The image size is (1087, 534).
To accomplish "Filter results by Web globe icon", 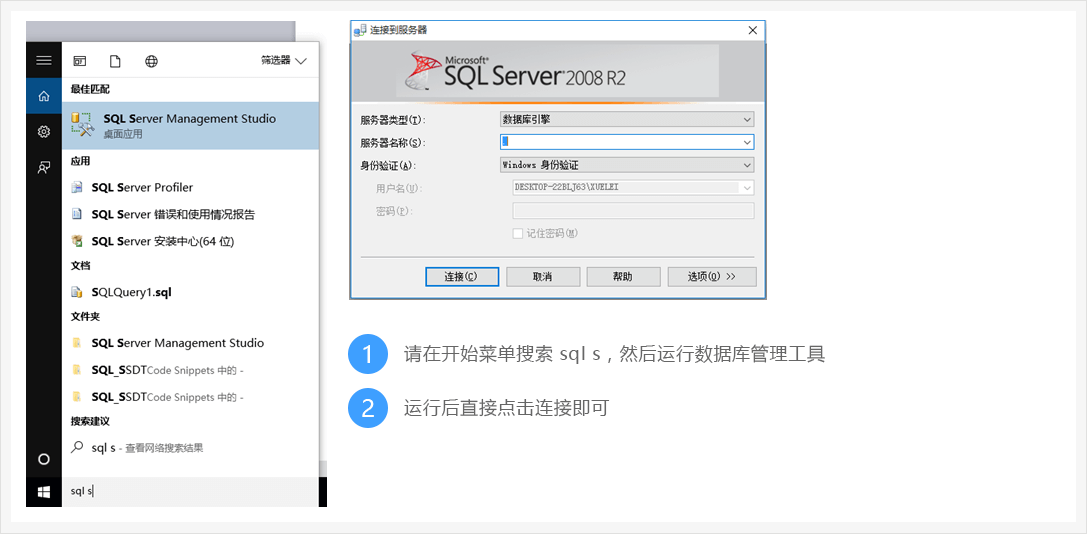I will [x=151, y=61].
